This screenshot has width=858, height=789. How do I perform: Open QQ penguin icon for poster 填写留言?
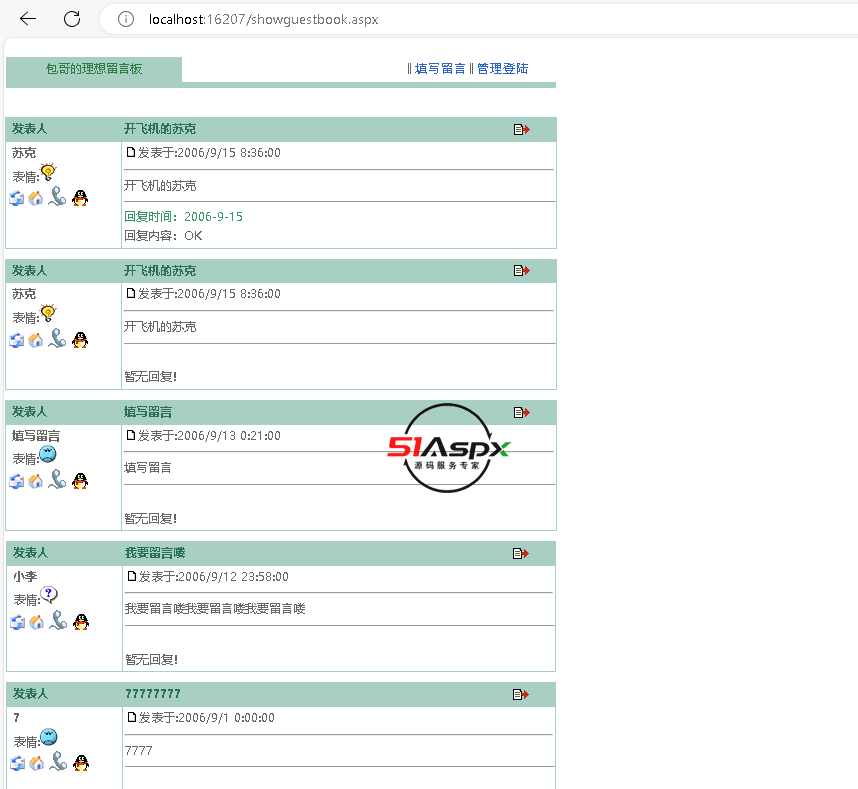coord(80,480)
